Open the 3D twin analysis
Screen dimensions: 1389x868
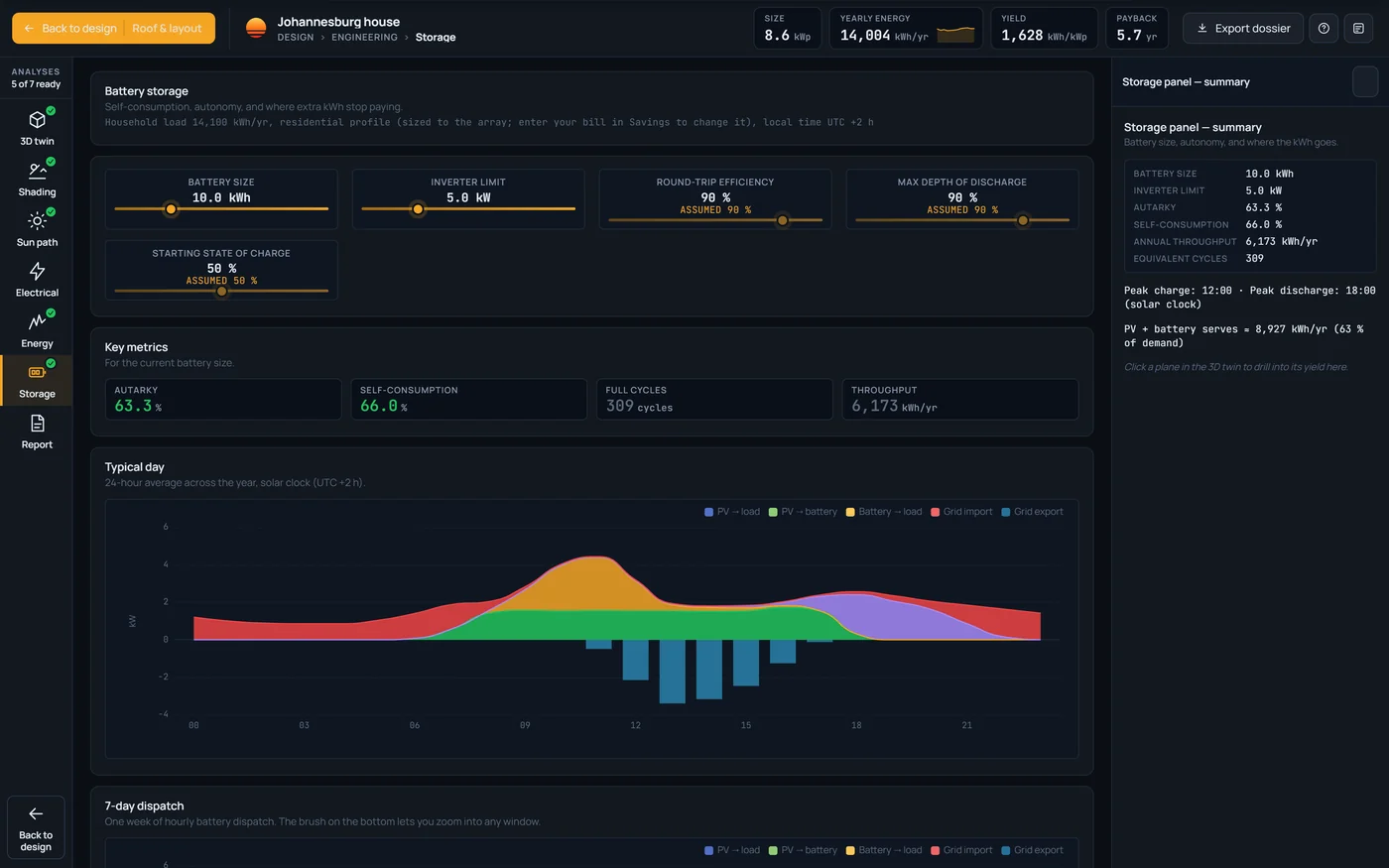37,128
